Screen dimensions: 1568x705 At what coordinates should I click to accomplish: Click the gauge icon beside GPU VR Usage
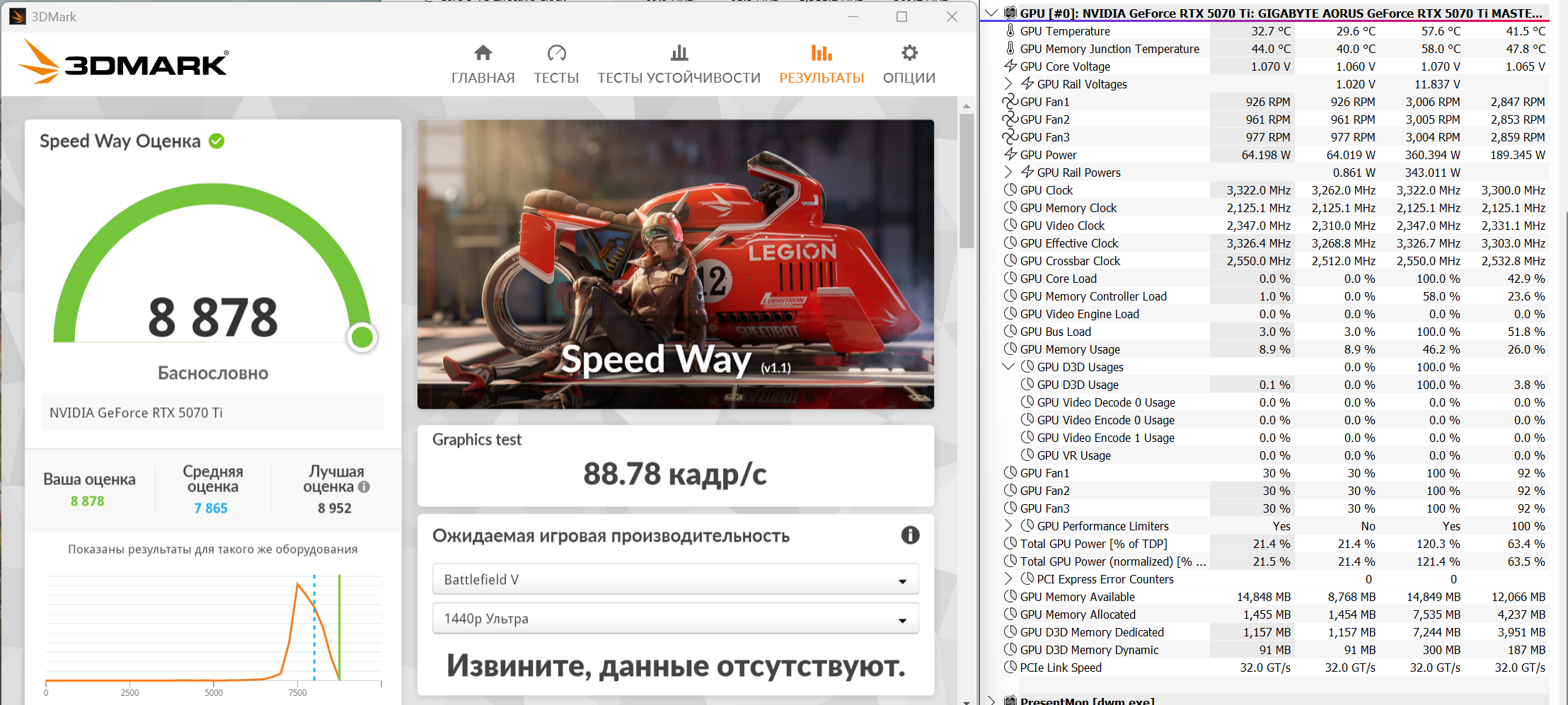click(x=1027, y=455)
